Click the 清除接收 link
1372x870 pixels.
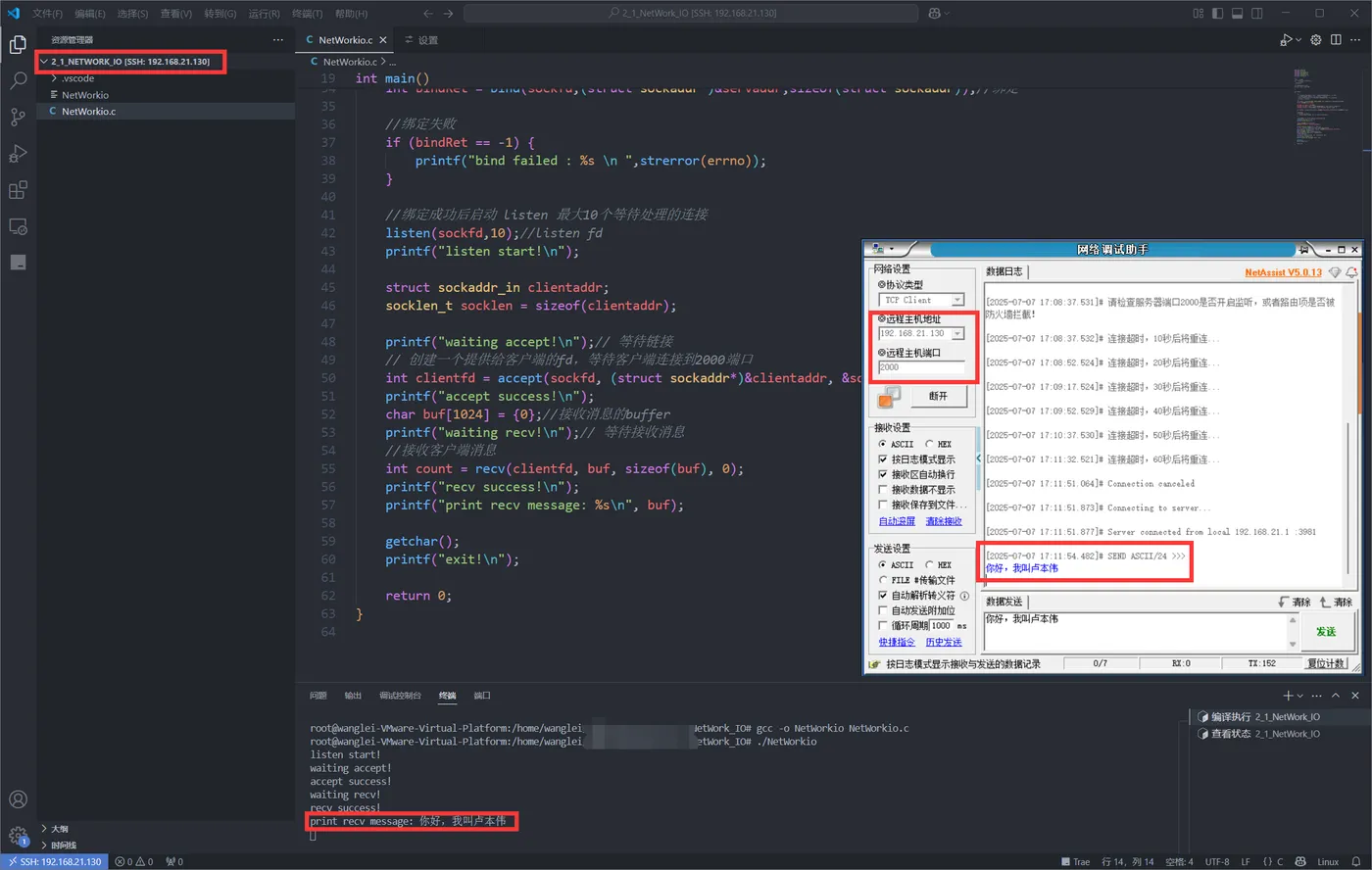[944, 521]
